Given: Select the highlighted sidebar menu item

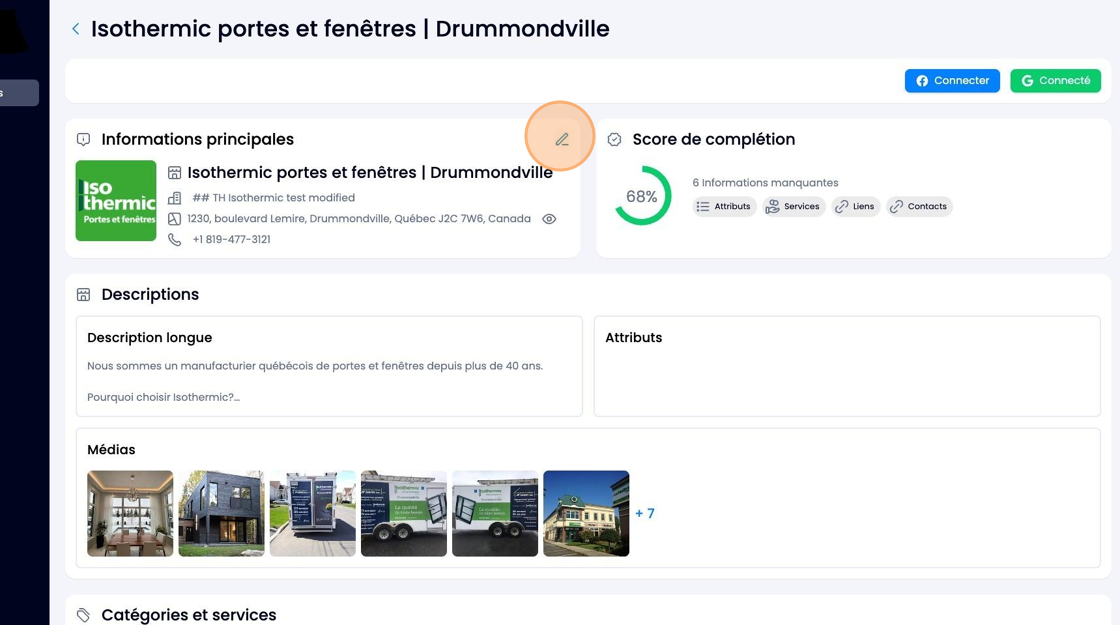Looking at the screenshot, I should click(x=19, y=93).
